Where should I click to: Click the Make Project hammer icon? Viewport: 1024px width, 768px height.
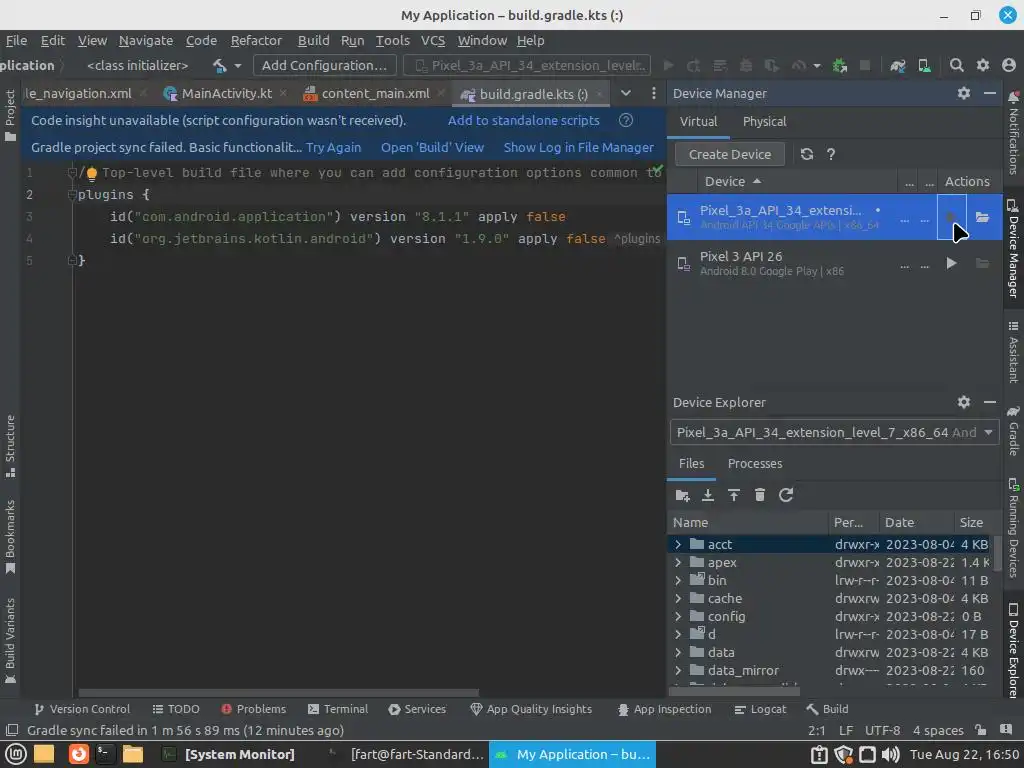point(219,65)
